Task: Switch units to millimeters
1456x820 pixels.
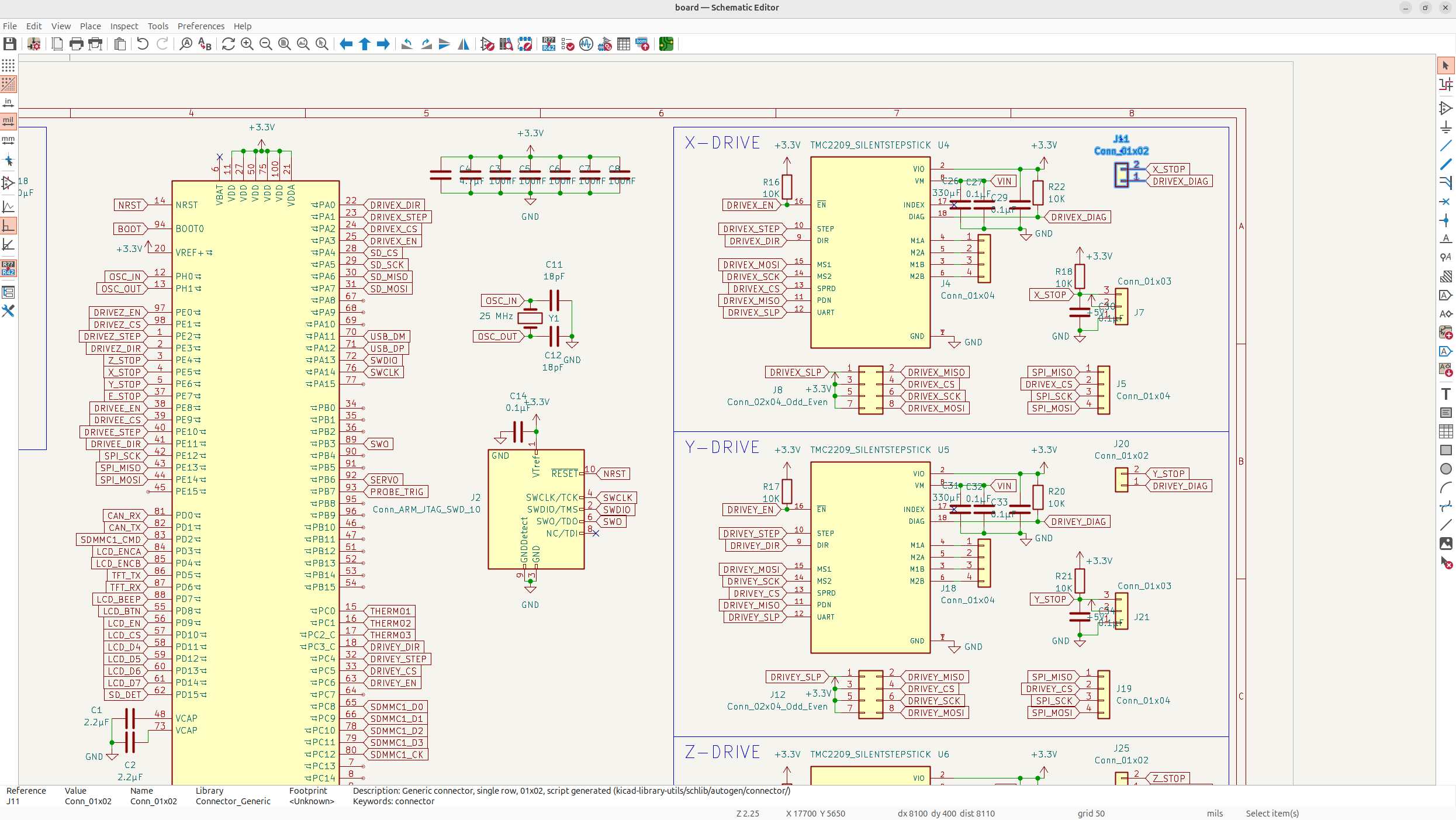Action: coord(8,140)
